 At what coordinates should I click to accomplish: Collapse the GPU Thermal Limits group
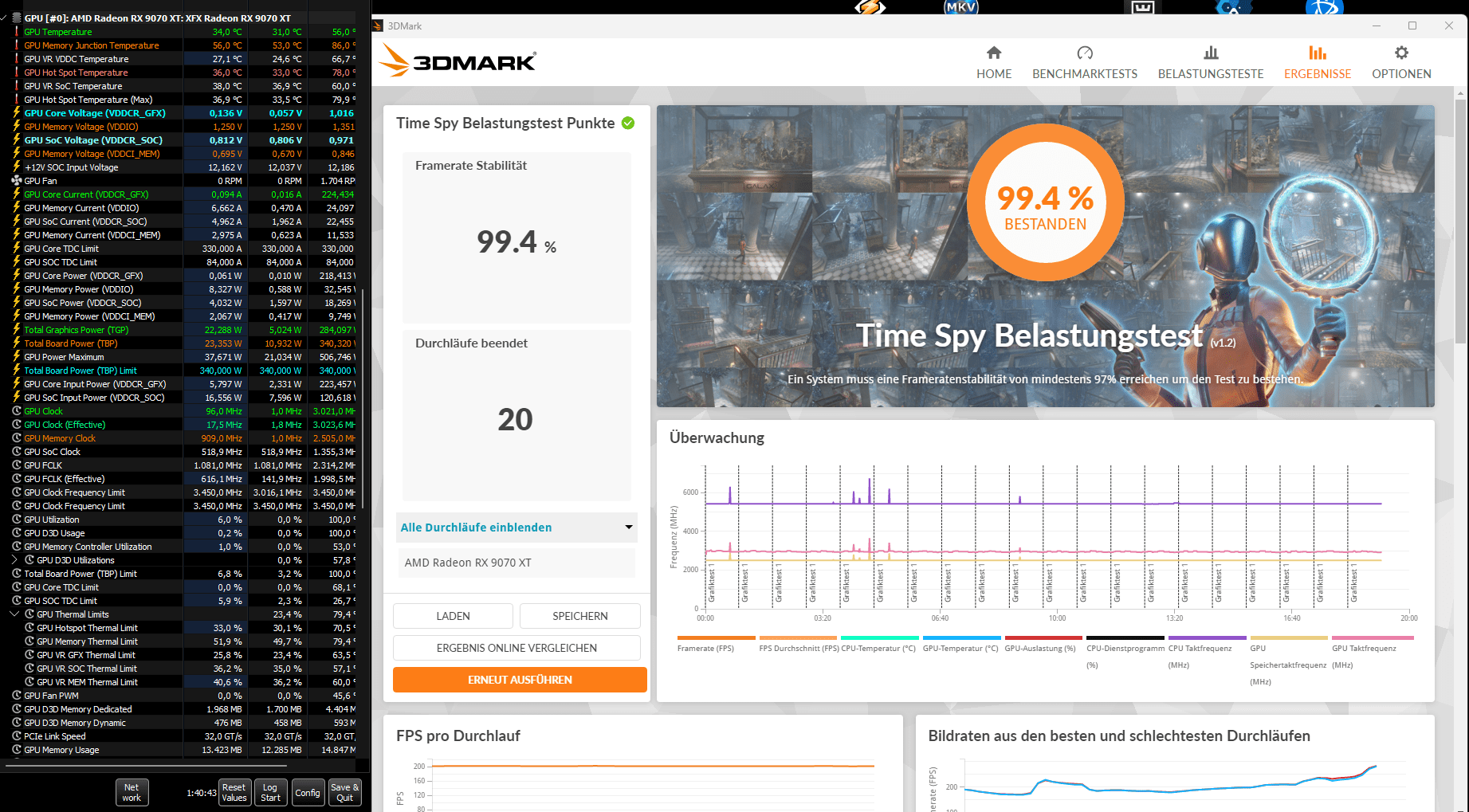[14, 614]
